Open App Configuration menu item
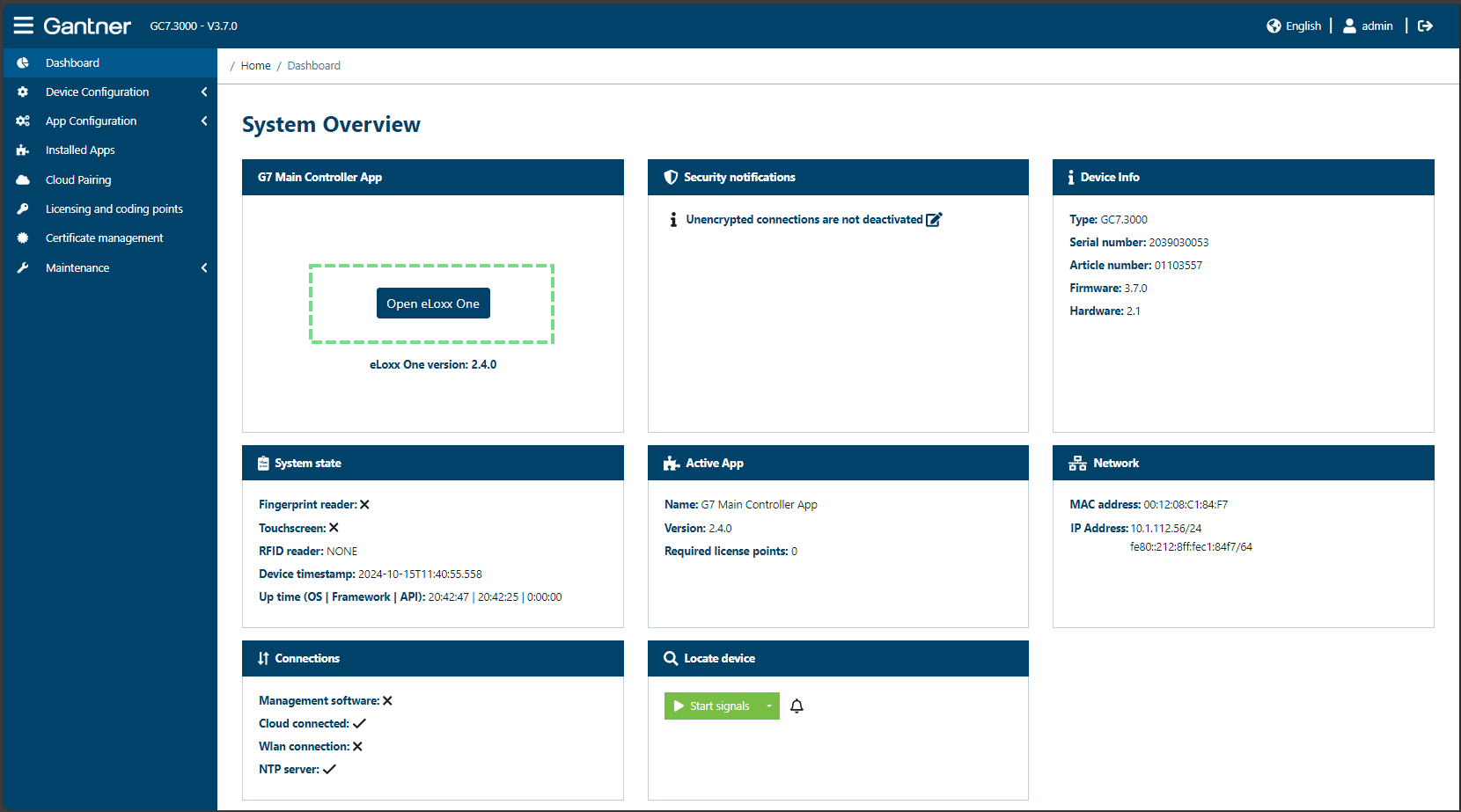The width and height of the screenshot is (1461, 812). (109, 121)
